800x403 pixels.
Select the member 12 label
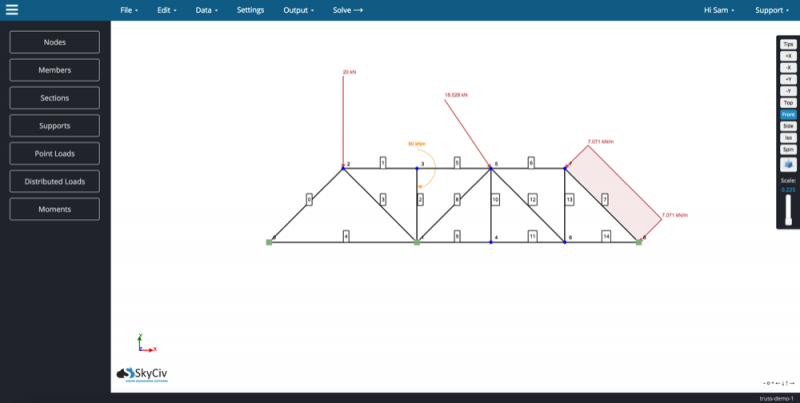532,200
